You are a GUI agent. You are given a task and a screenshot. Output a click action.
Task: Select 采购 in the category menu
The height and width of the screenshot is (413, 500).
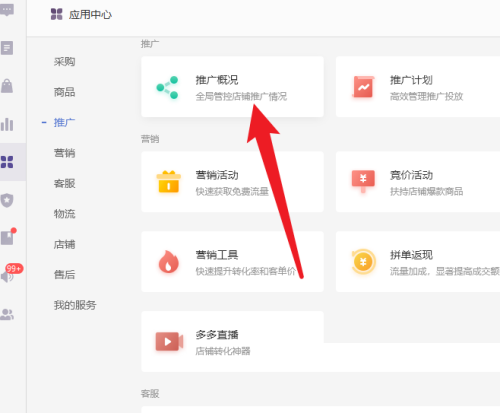(x=64, y=62)
